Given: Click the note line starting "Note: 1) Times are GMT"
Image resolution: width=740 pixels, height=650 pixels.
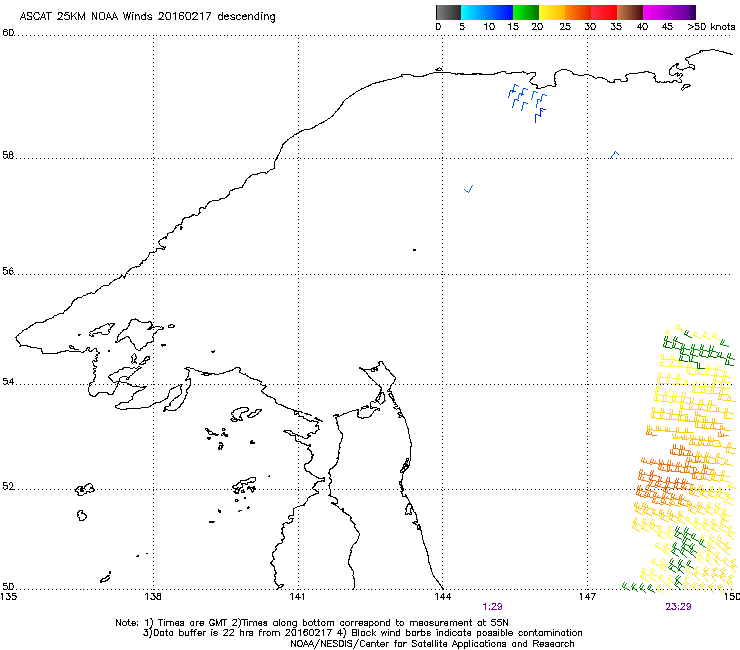Looking at the screenshot, I should (311, 623).
